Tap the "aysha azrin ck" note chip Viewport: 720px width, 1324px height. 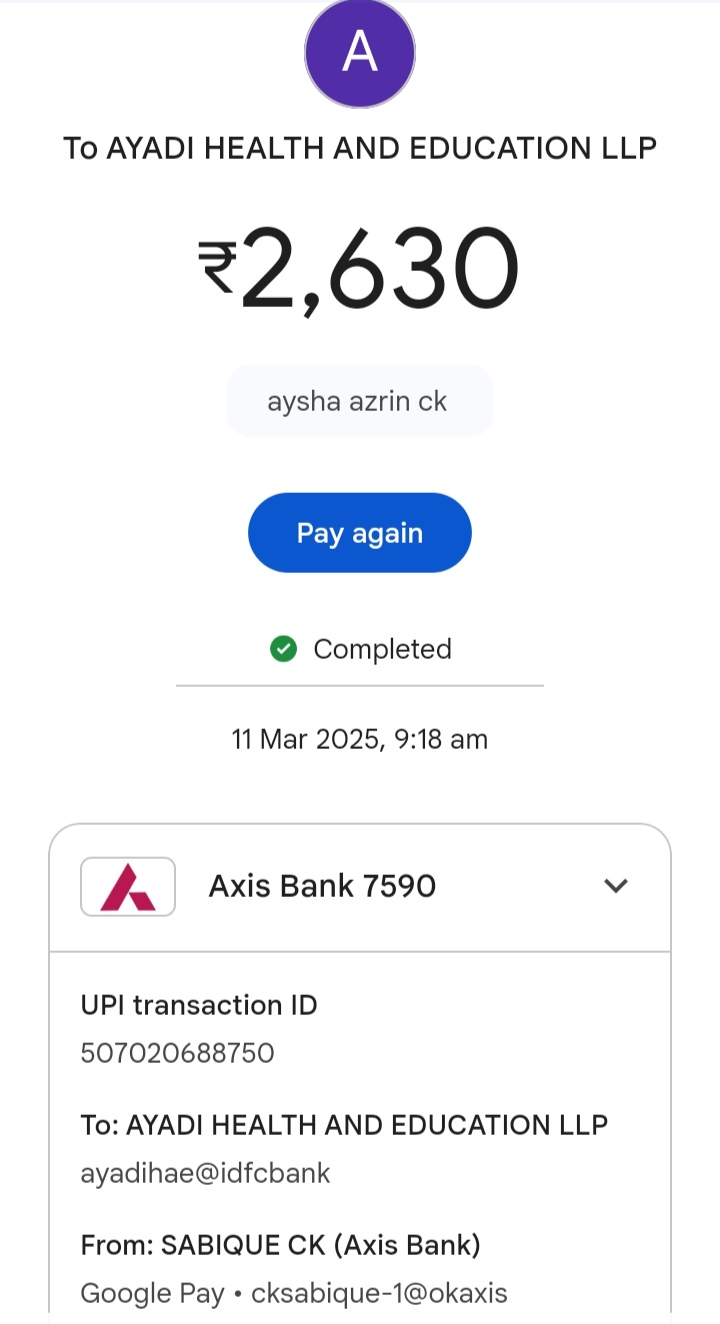click(x=357, y=401)
